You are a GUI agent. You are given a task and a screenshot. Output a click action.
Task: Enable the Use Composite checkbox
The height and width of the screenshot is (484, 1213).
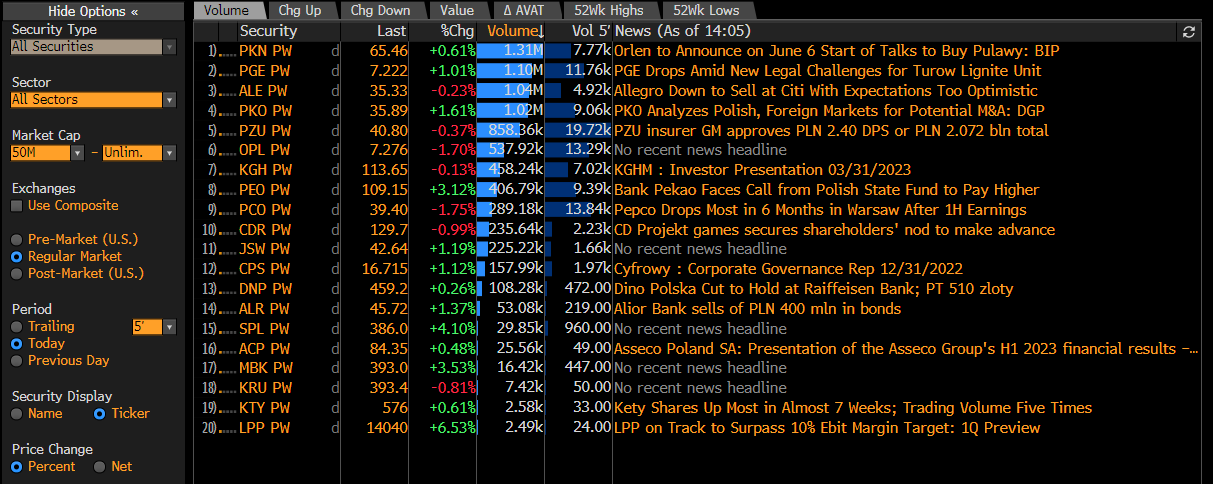17,206
